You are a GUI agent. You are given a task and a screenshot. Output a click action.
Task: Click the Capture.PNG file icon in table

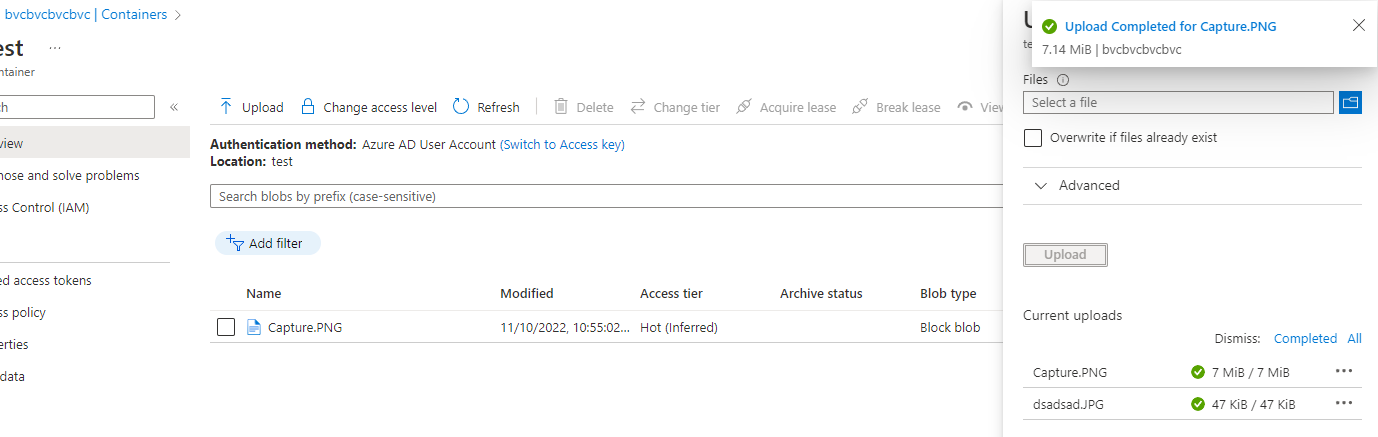(x=254, y=326)
